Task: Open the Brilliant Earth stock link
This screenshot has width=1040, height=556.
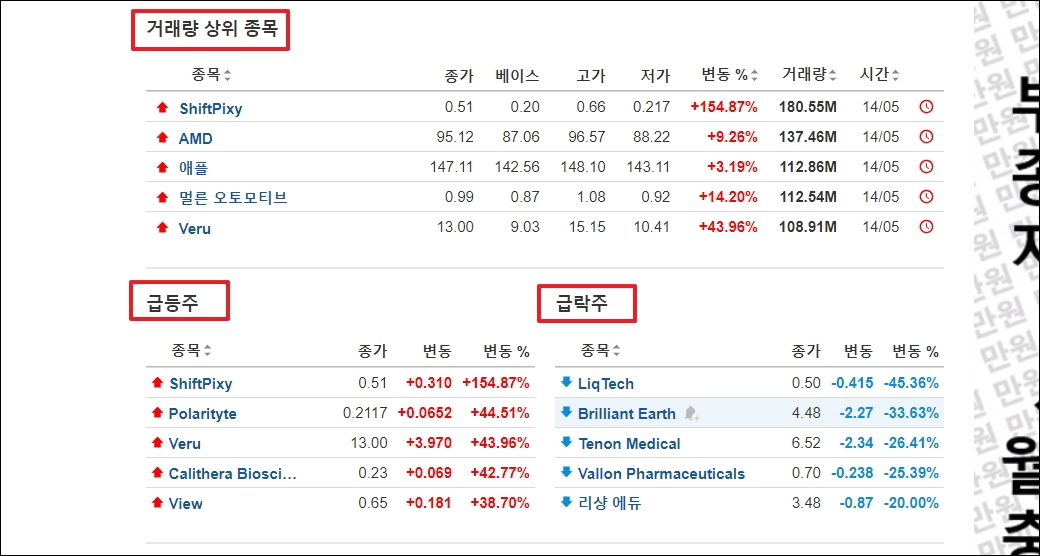Action: point(627,414)
